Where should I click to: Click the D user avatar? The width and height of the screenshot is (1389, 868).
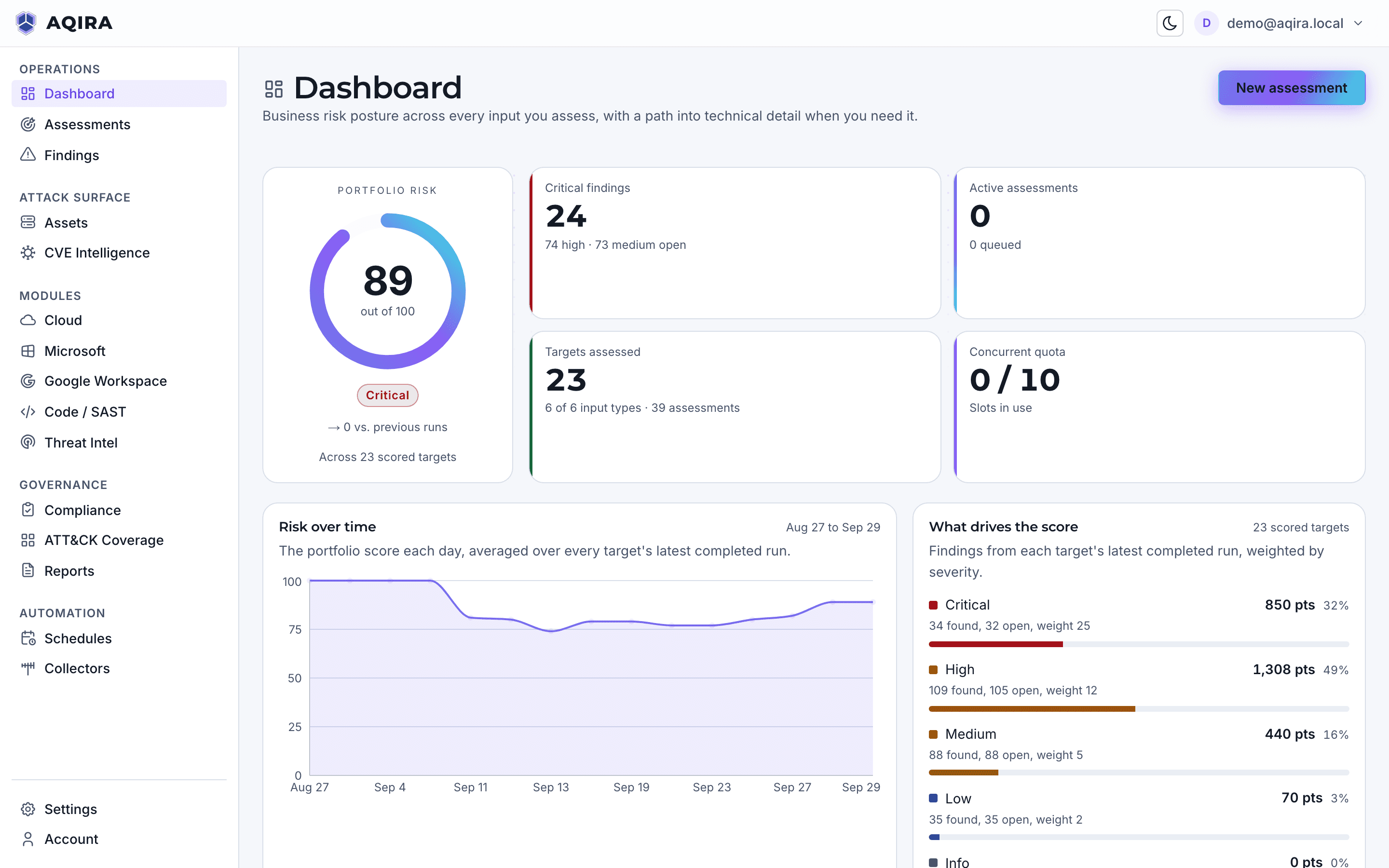[1207, 23]
